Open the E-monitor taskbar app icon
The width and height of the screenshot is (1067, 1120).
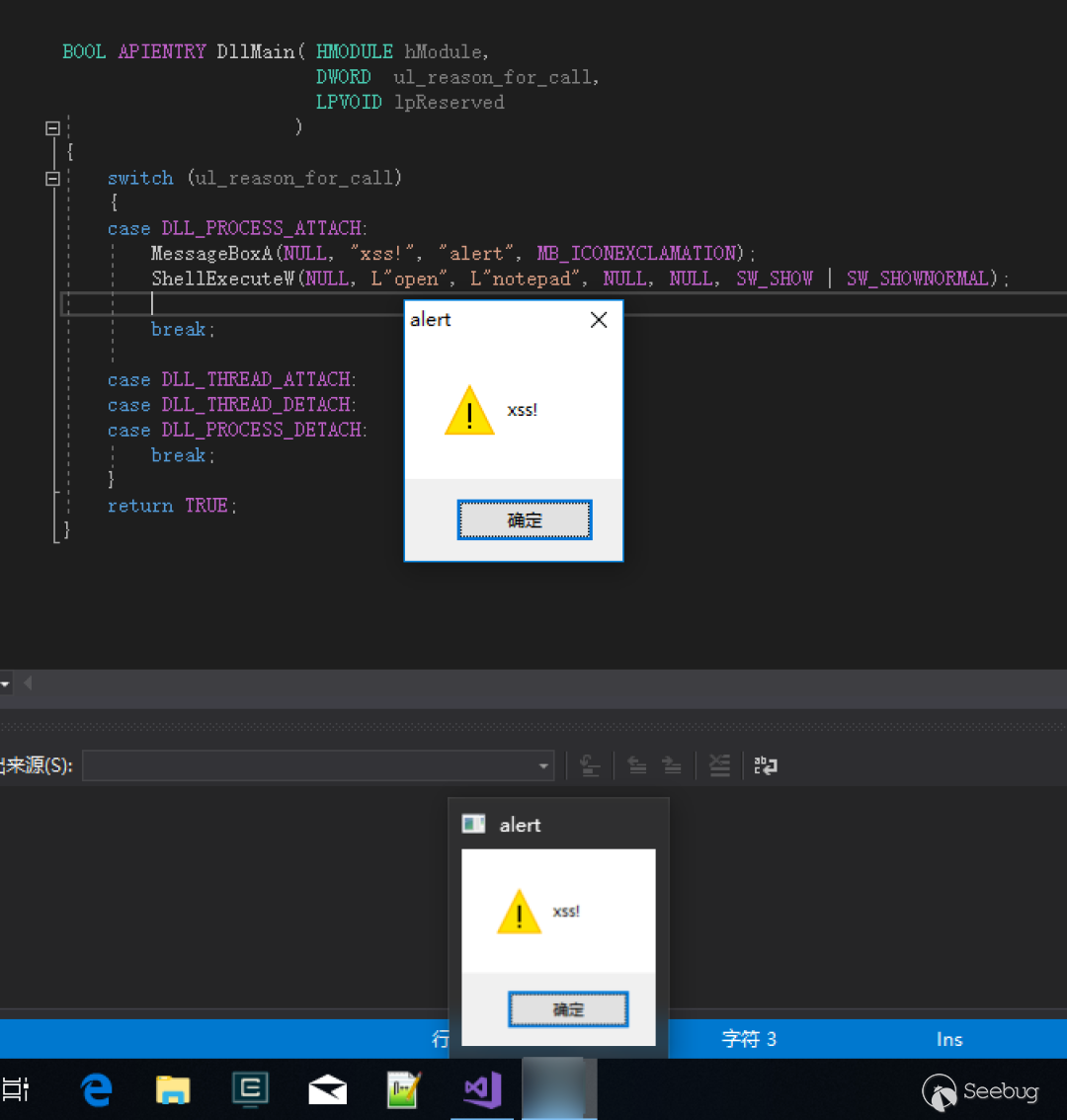250,1090
